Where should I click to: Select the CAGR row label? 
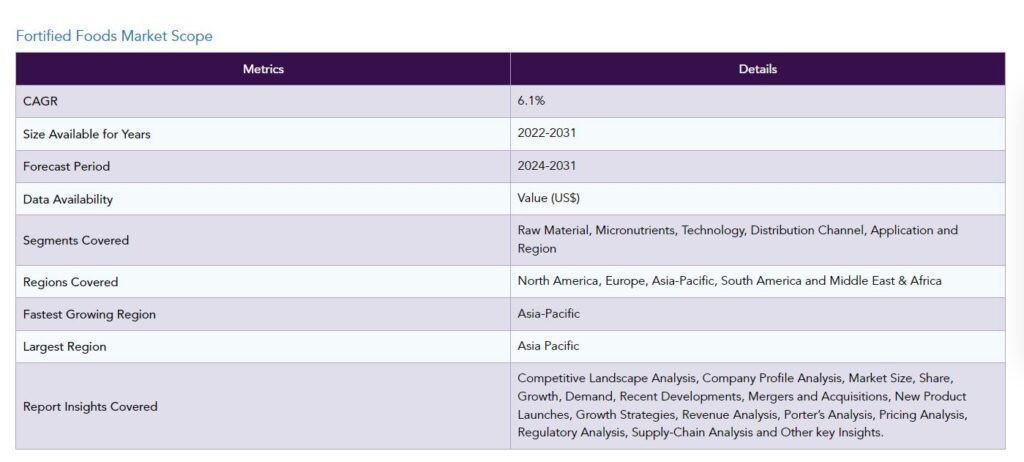click(x=39, y=101)
